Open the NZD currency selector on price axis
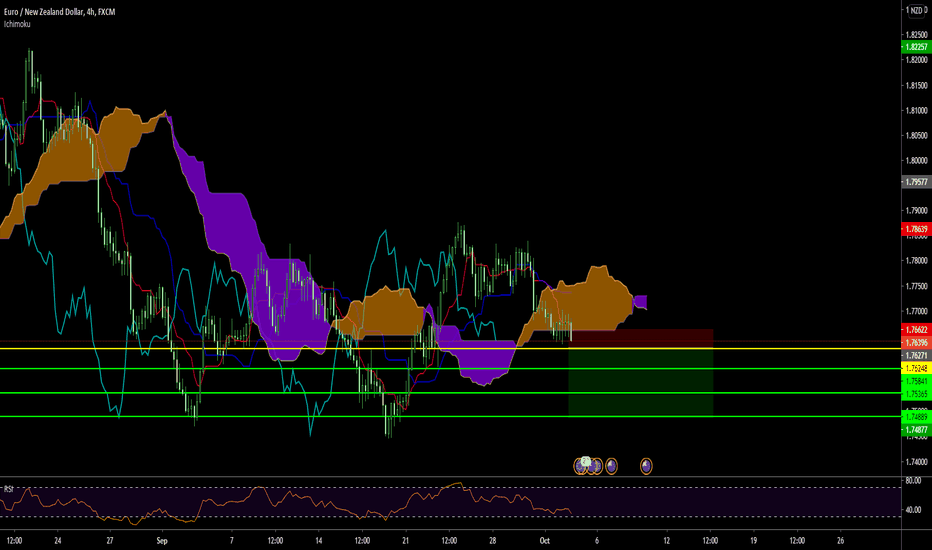Viewport: 932px width, 550px height. click(917, 10)
